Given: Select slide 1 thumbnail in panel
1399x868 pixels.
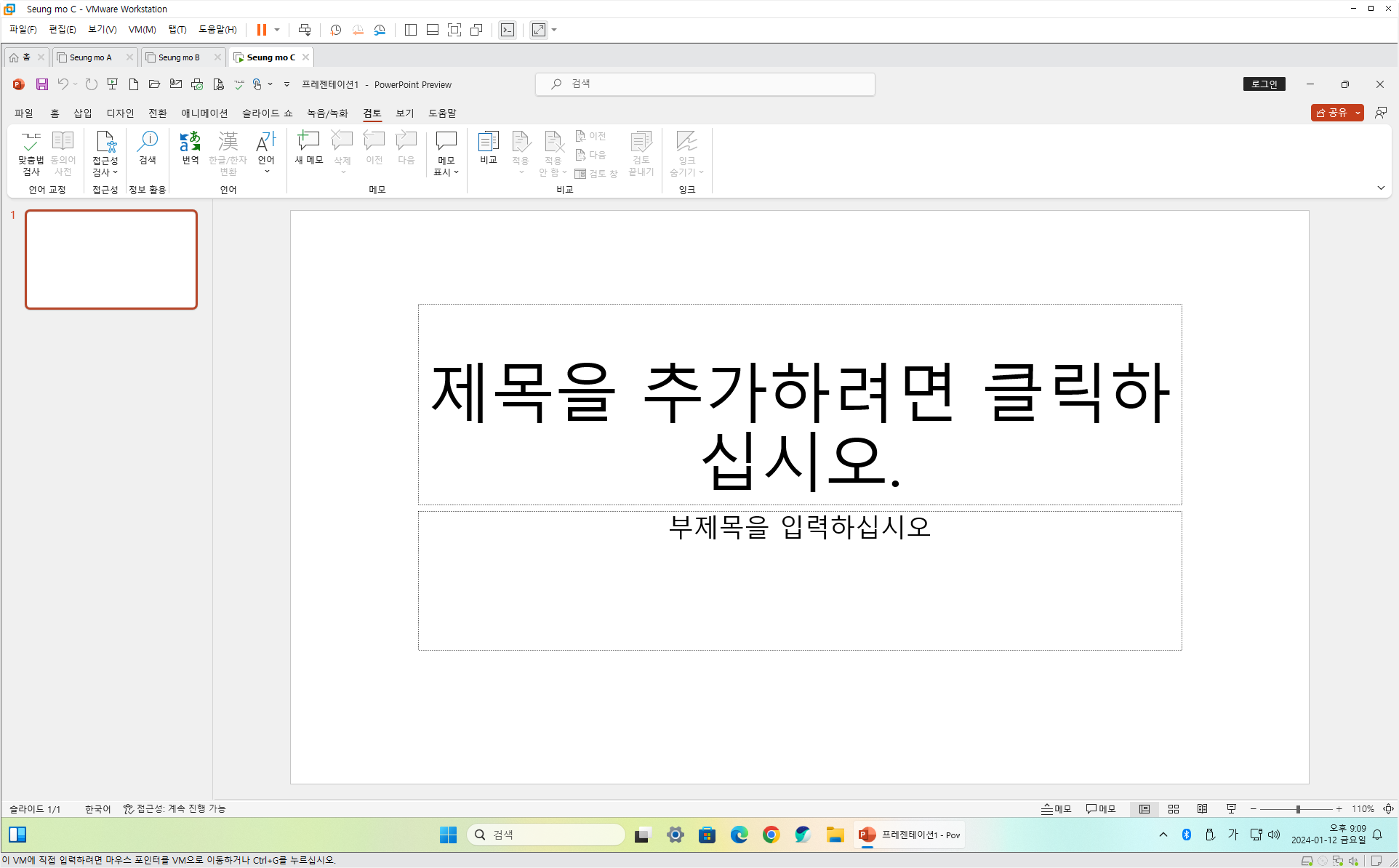Looking at the screenshot, I should pyautogui.click(x=111, y=260).
